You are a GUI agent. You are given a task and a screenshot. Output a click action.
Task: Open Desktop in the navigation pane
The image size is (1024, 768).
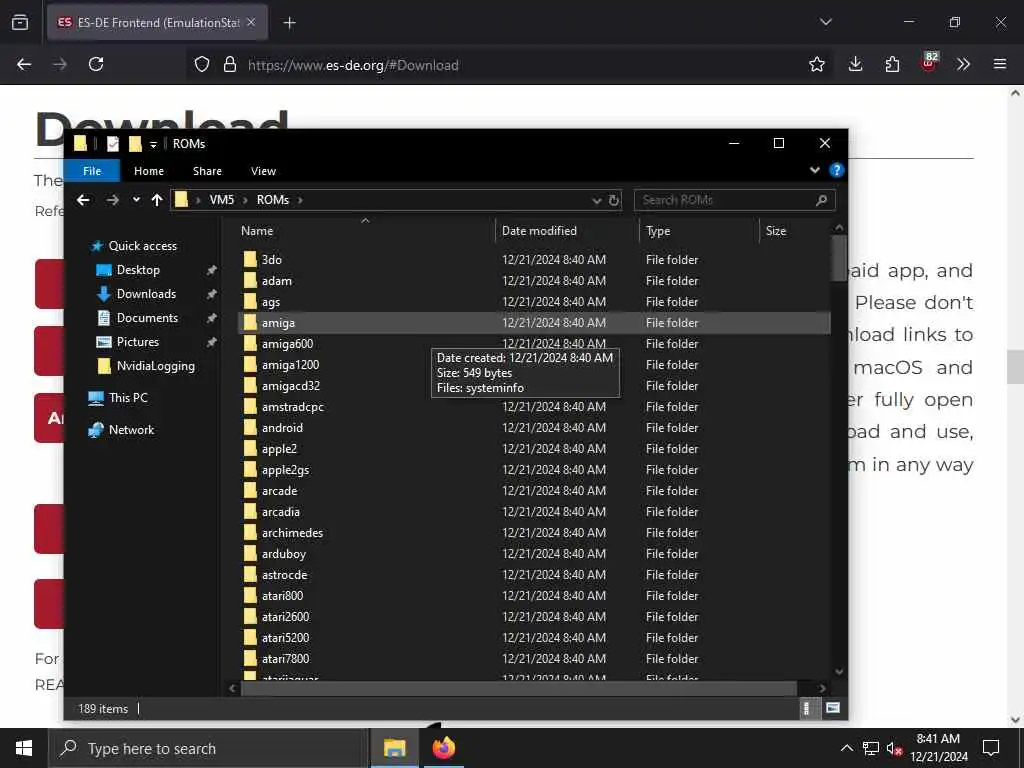[138, 270]
